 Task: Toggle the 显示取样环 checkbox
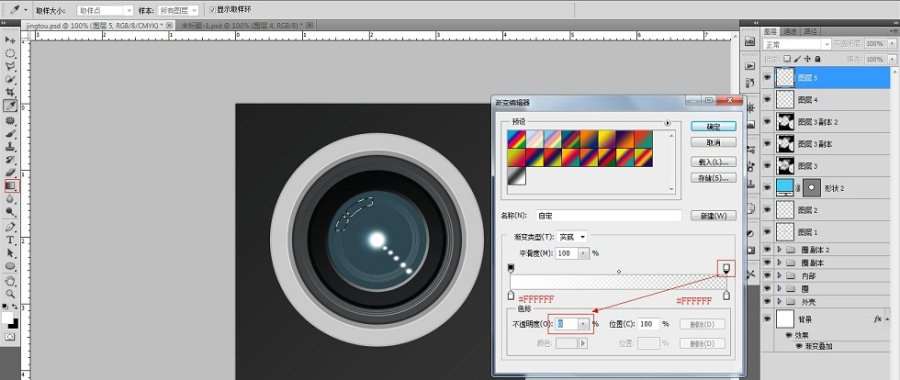click(x=212, y=10)
